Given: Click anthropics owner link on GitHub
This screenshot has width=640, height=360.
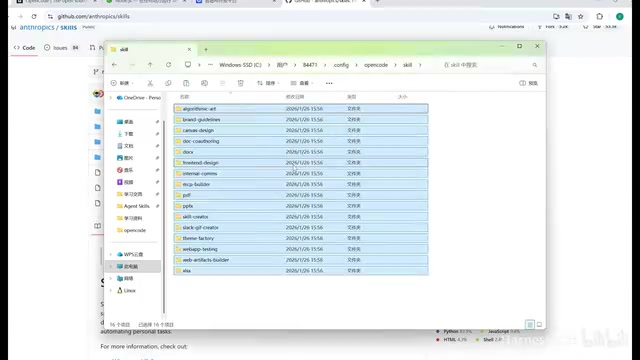Looking at the screenshot, I should coord(37,27).
